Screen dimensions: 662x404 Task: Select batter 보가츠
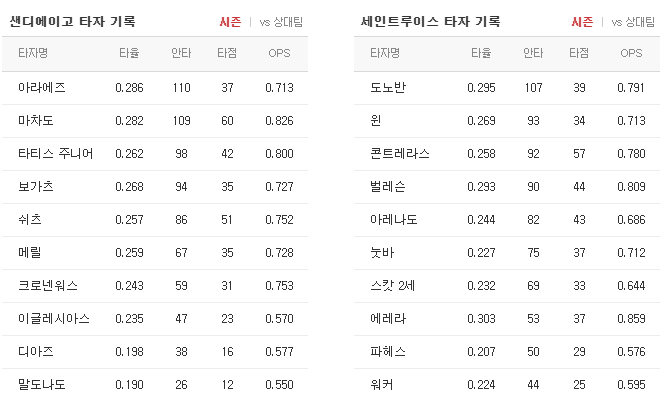pyautogui.click(x=35, y=187)
